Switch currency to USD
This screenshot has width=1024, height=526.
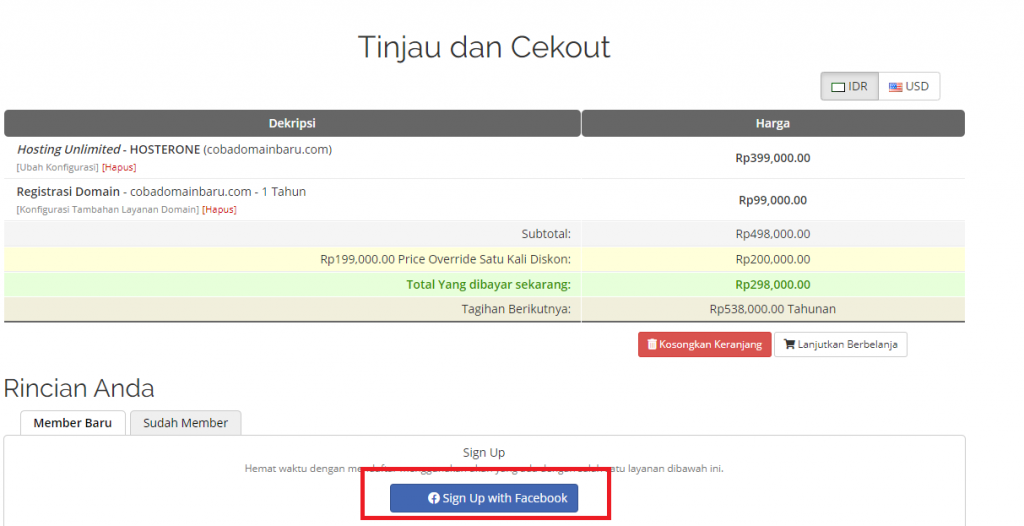coord(909,86)
